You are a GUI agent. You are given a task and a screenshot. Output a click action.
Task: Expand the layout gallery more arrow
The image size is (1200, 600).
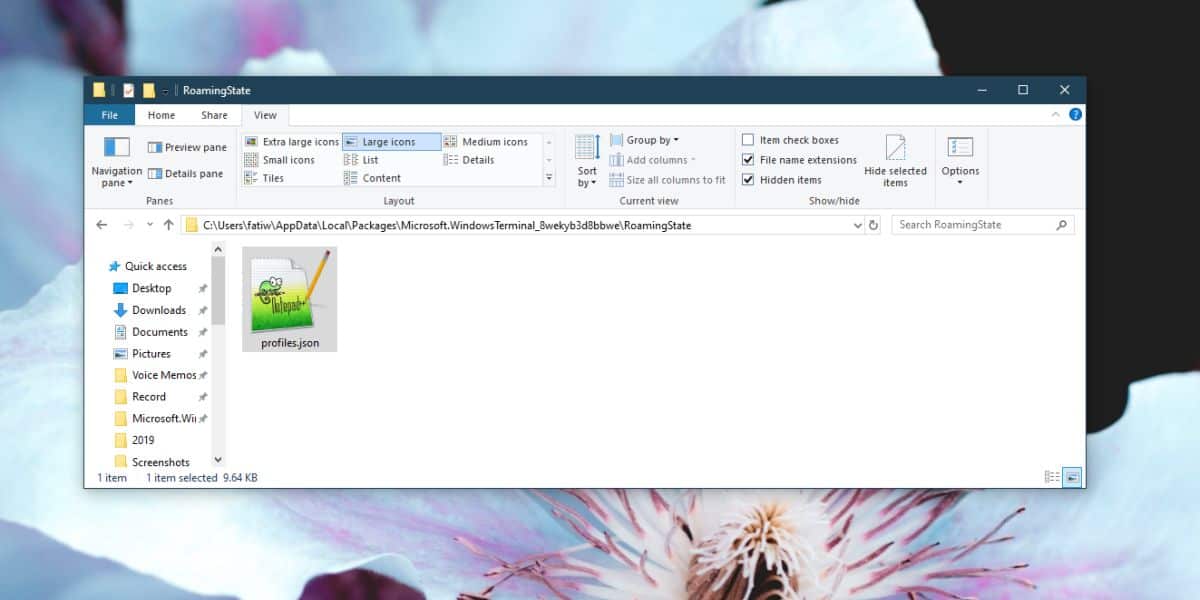click(549, 177)
